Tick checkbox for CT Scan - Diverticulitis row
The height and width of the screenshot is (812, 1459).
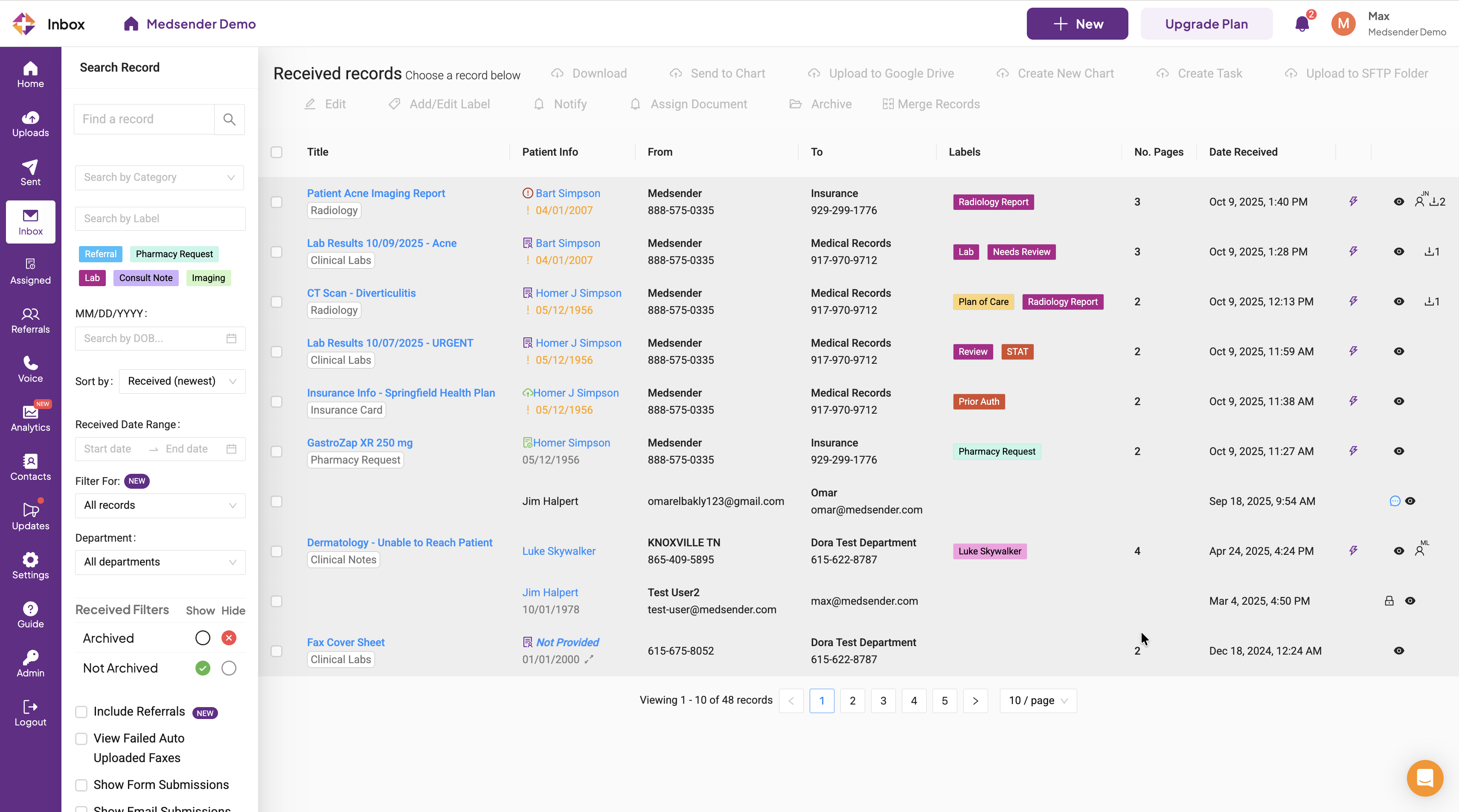coord(276,302)
